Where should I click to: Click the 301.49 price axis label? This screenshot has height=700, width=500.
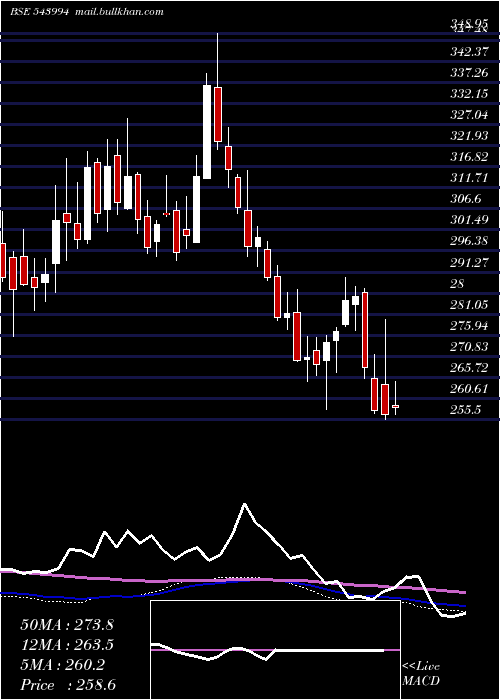point(469,220)
